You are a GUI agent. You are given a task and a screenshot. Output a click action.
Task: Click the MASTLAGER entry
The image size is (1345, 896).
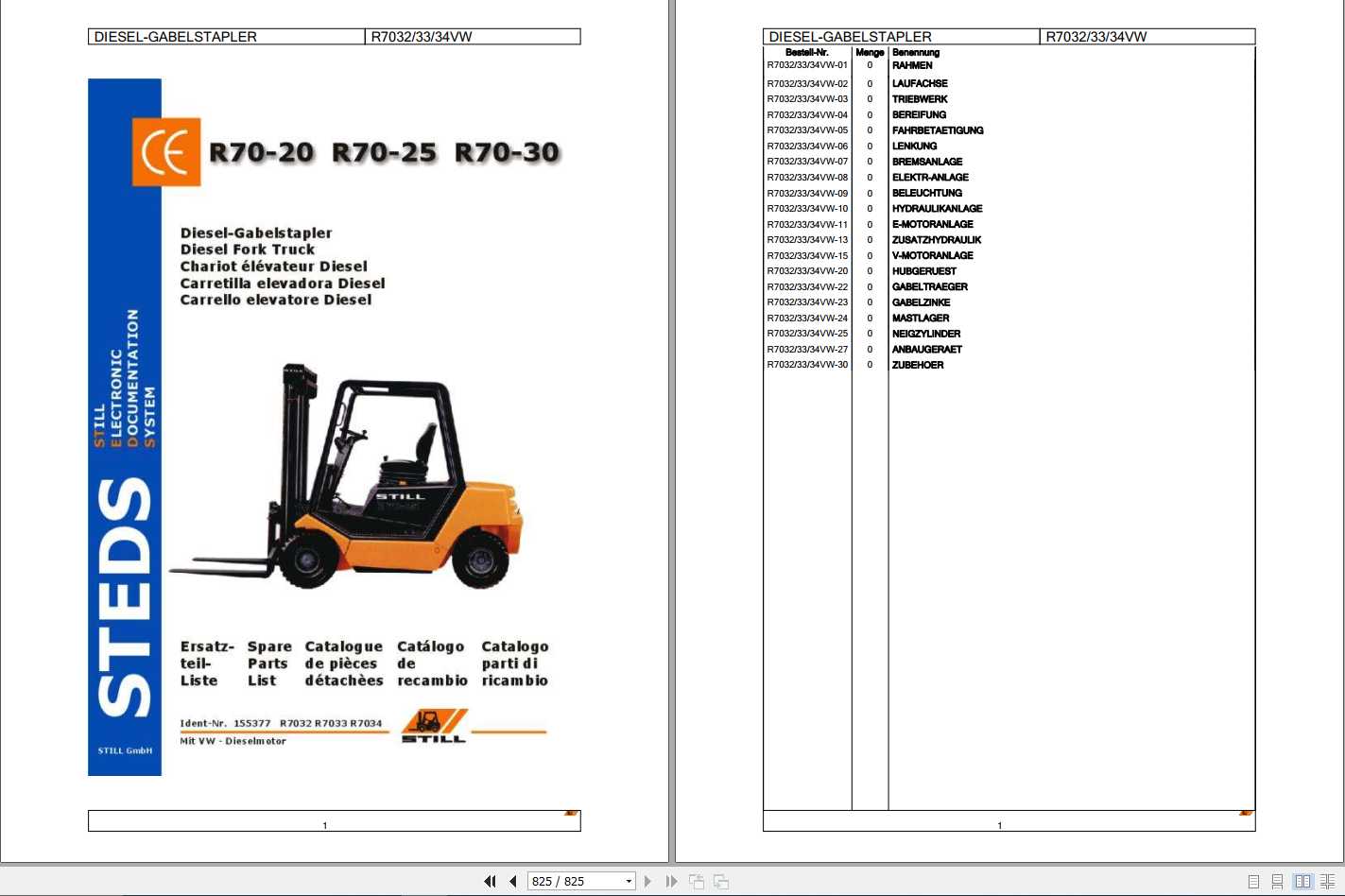click(x=921, y=319)
